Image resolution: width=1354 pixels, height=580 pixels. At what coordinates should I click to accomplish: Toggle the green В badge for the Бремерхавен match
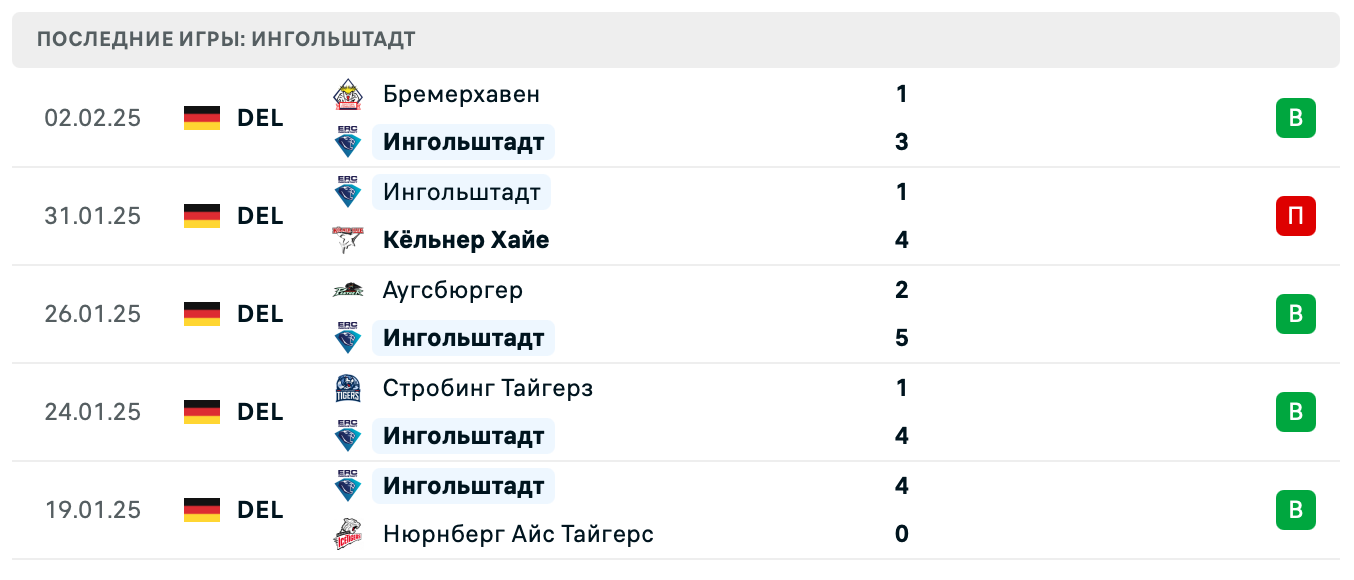point(1296,118)
